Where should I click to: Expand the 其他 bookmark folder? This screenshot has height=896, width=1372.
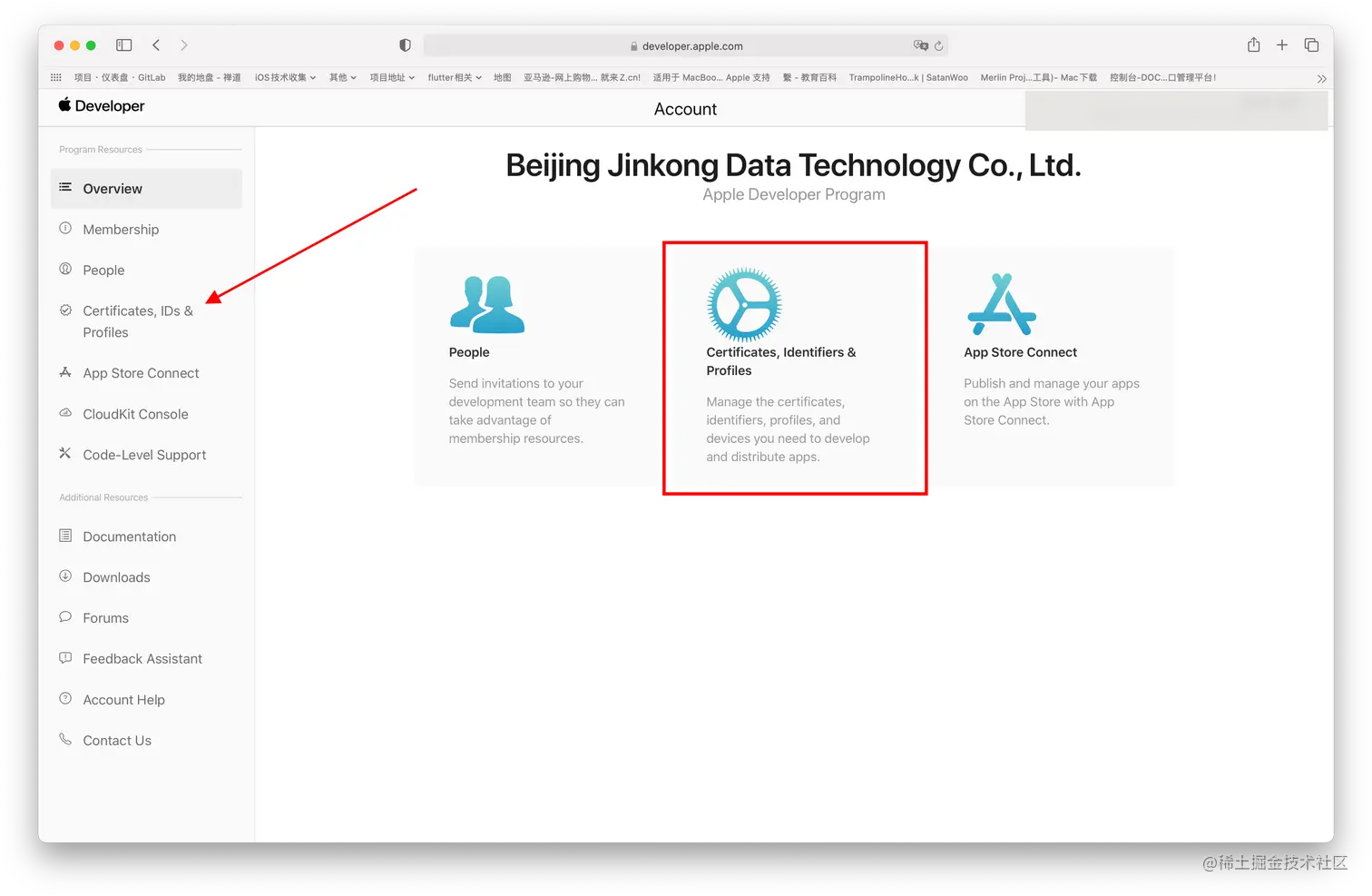tap(343, 78)
